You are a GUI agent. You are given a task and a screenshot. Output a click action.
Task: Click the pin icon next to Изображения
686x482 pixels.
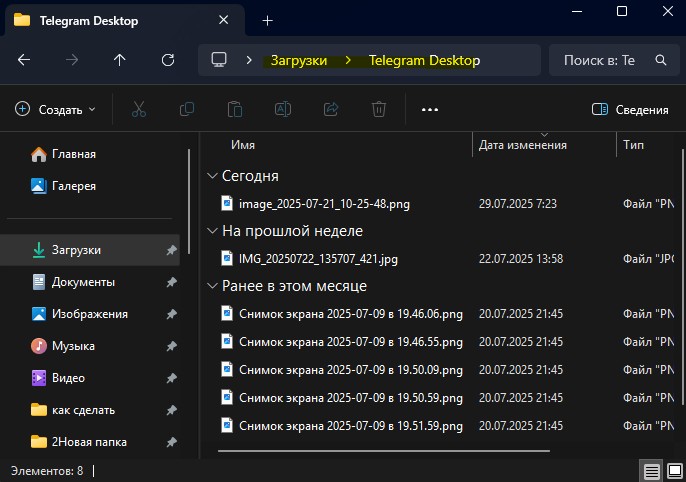[171, 314]
